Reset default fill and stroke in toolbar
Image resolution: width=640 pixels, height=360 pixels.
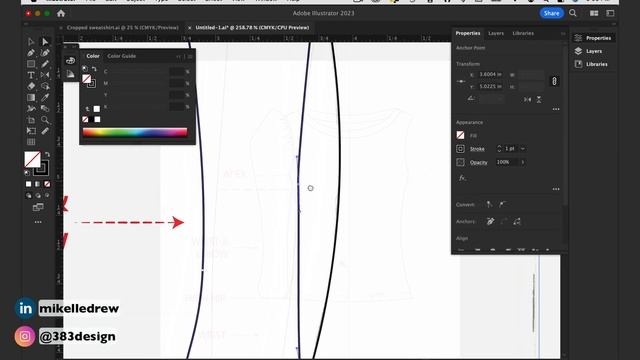tap(27, 173)
